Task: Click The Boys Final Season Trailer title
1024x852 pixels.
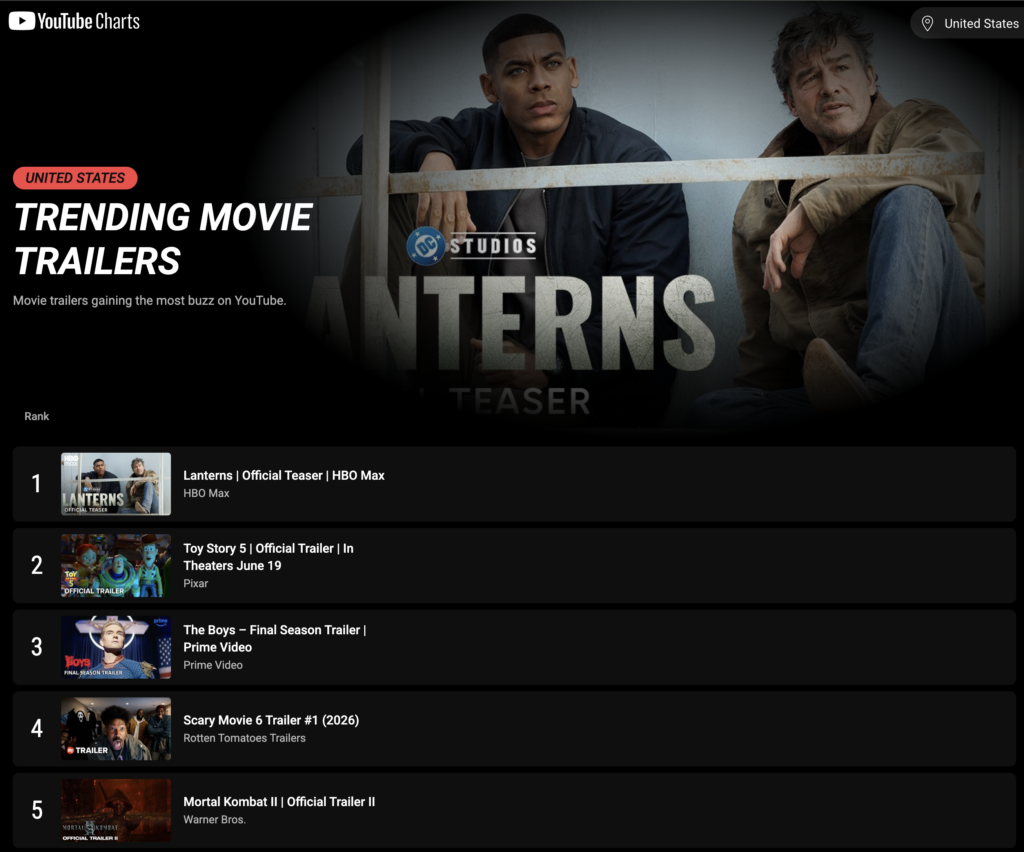Action: [x=274, y=639]
